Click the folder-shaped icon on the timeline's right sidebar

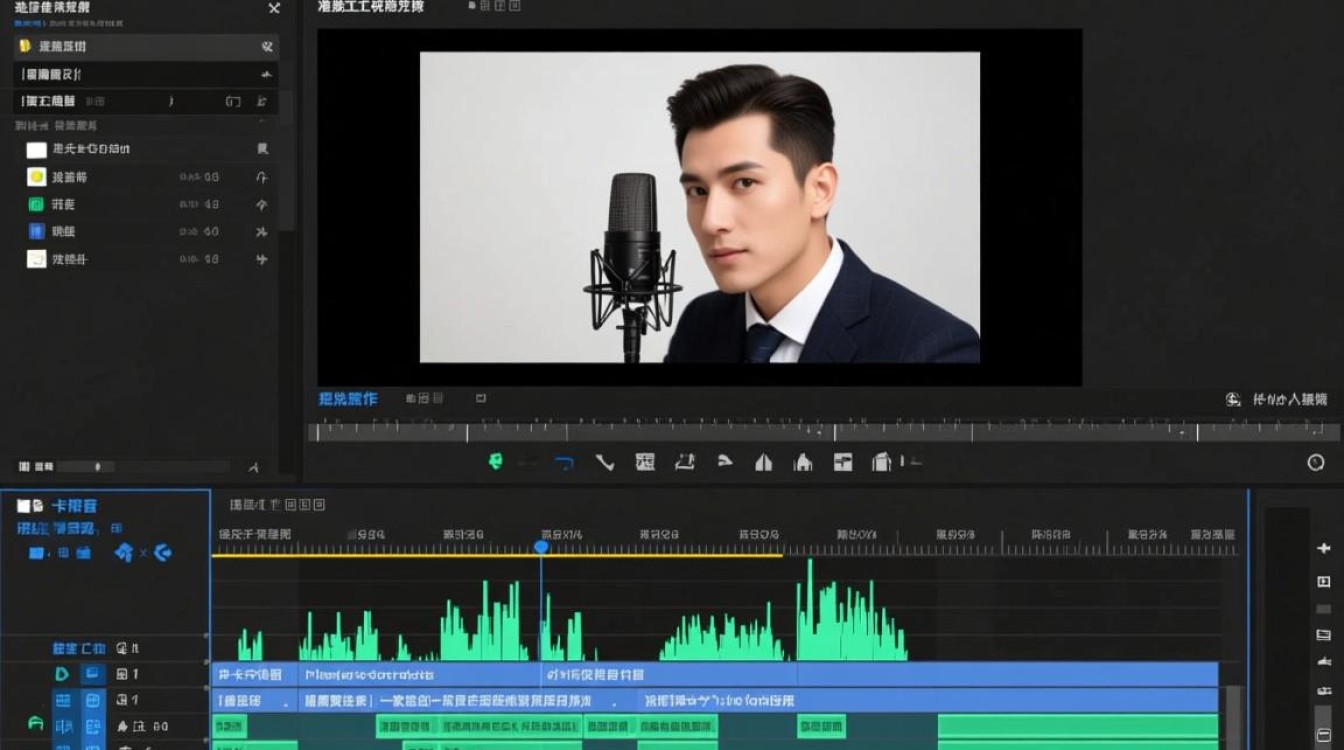tap(1324, 635)
